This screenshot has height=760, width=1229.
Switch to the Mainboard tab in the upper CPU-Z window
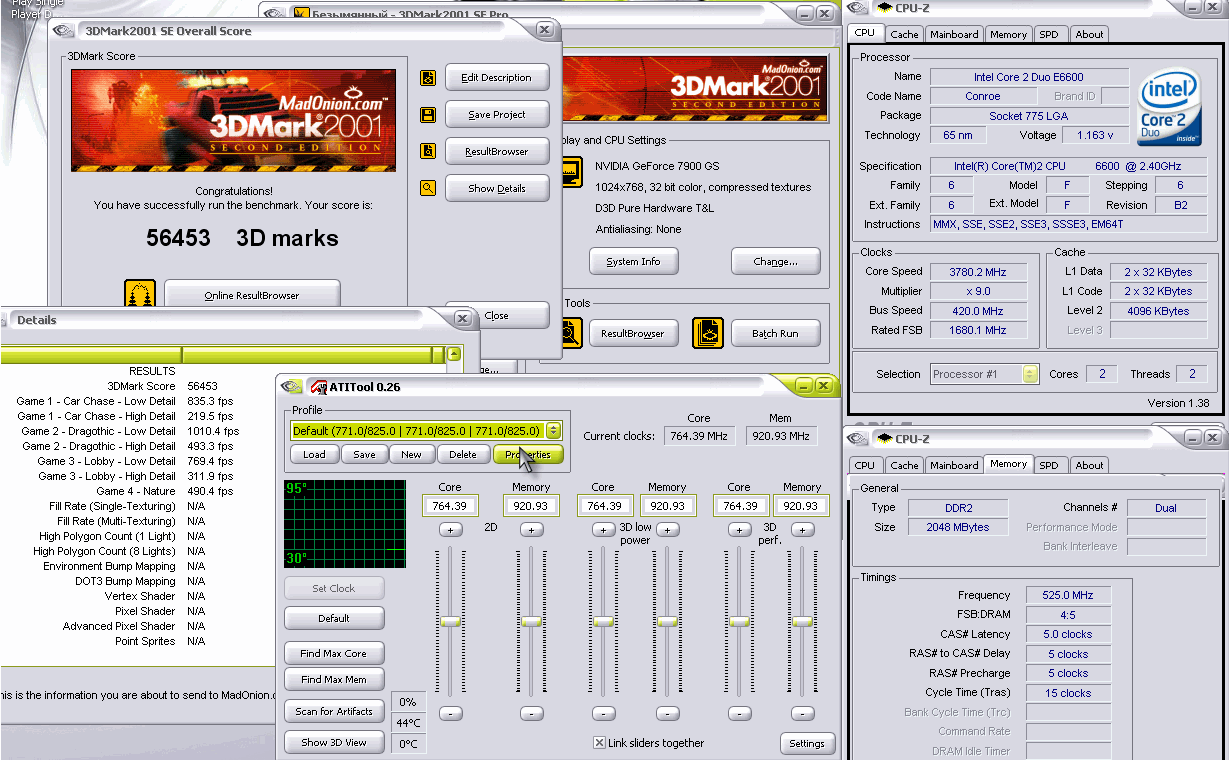coord(954,34)
